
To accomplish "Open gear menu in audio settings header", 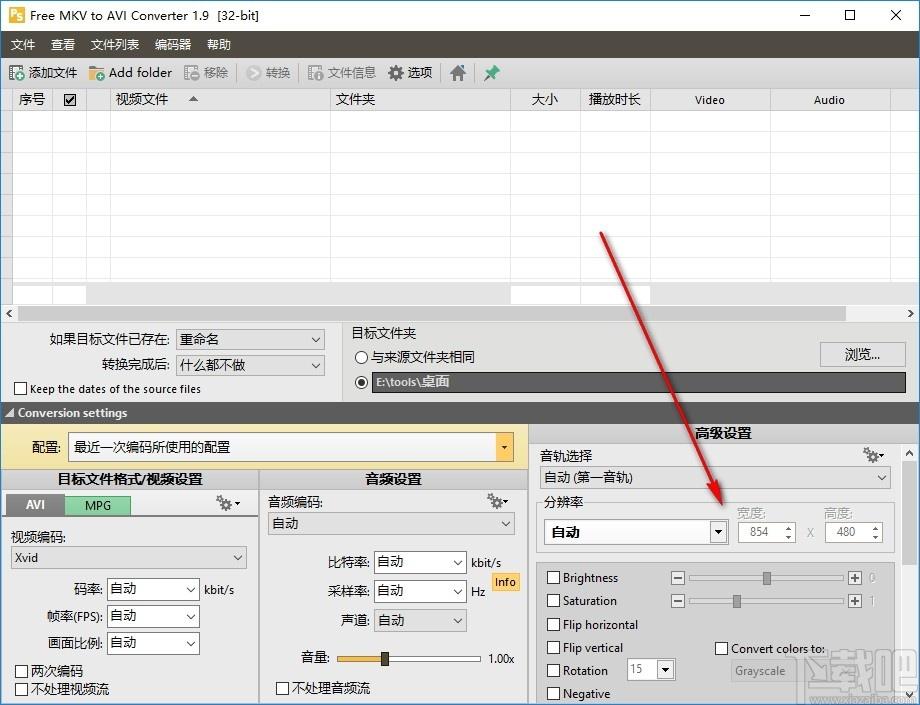I will point(497,501).
